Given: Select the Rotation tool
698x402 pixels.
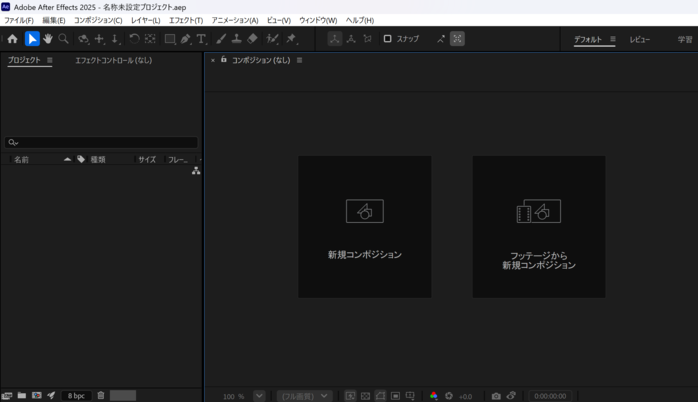Looking at the screenshot, I should point(134,39).
